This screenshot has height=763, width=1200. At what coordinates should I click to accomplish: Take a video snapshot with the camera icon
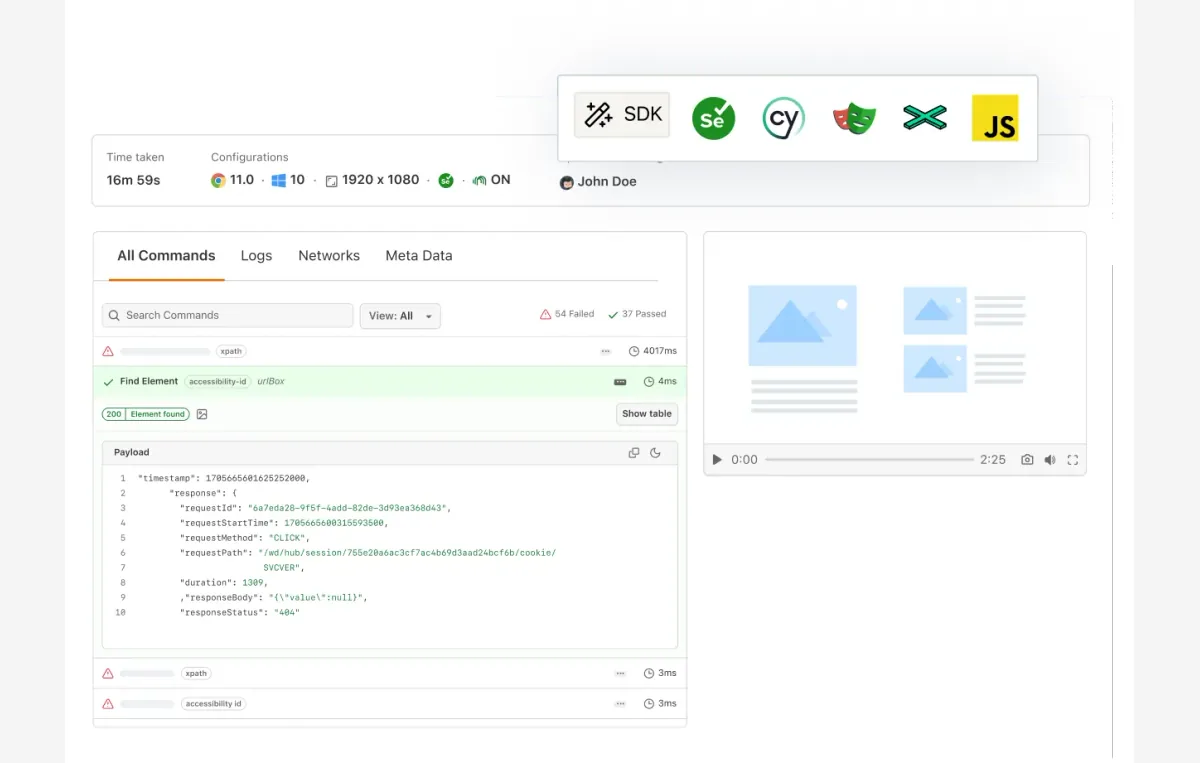(1027, 460)
